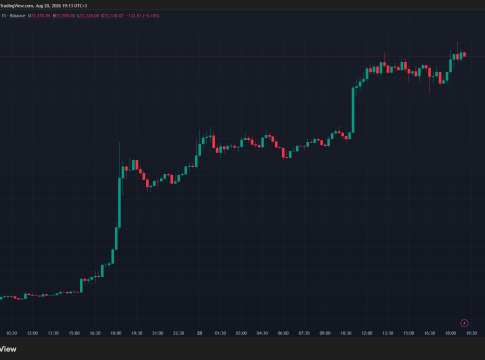Click the red percentage change in legend

(151, 15)
